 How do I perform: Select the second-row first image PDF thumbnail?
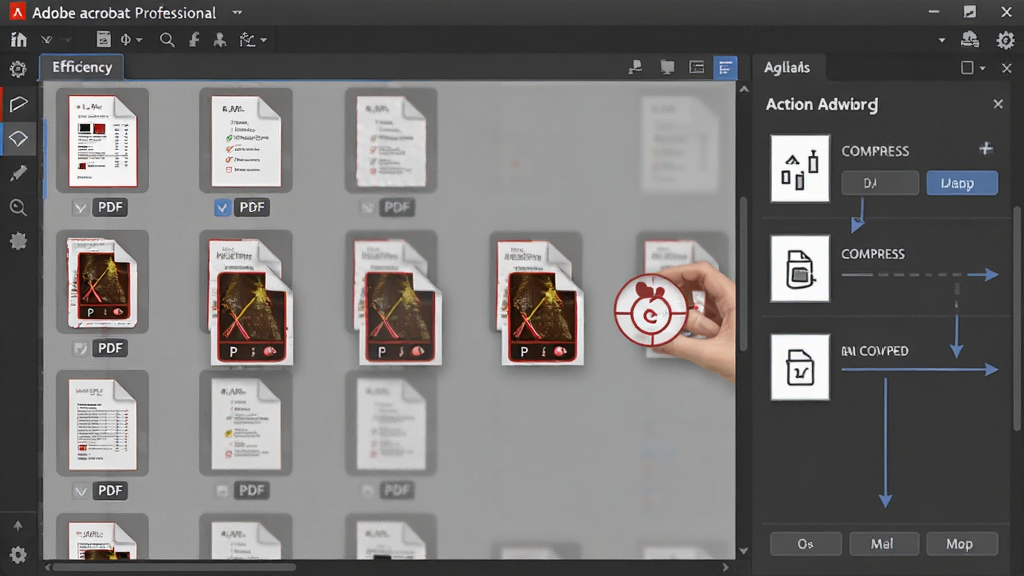pos(103,282)
